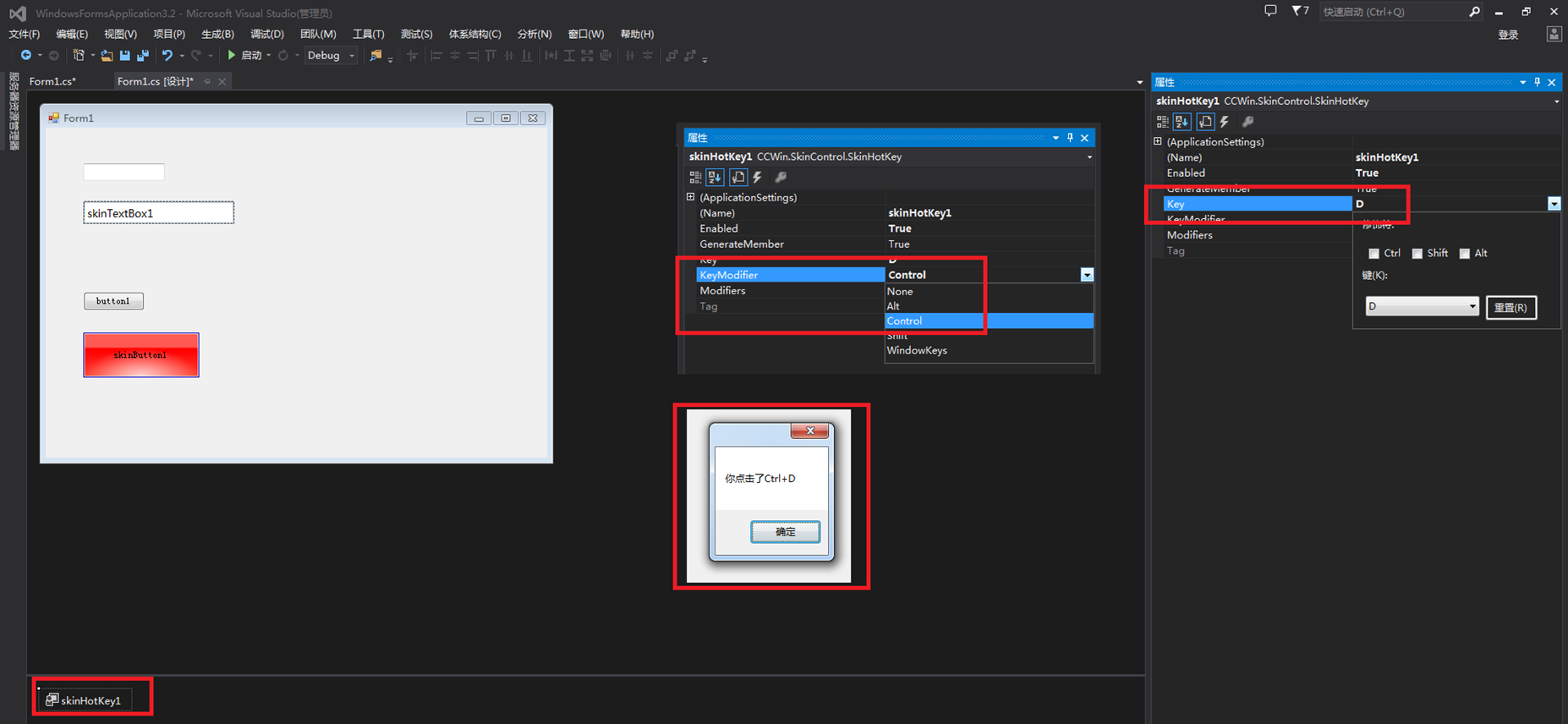
Task: Close the Form1.cs [设计]* tab with its X
Action: coord(222,81)
